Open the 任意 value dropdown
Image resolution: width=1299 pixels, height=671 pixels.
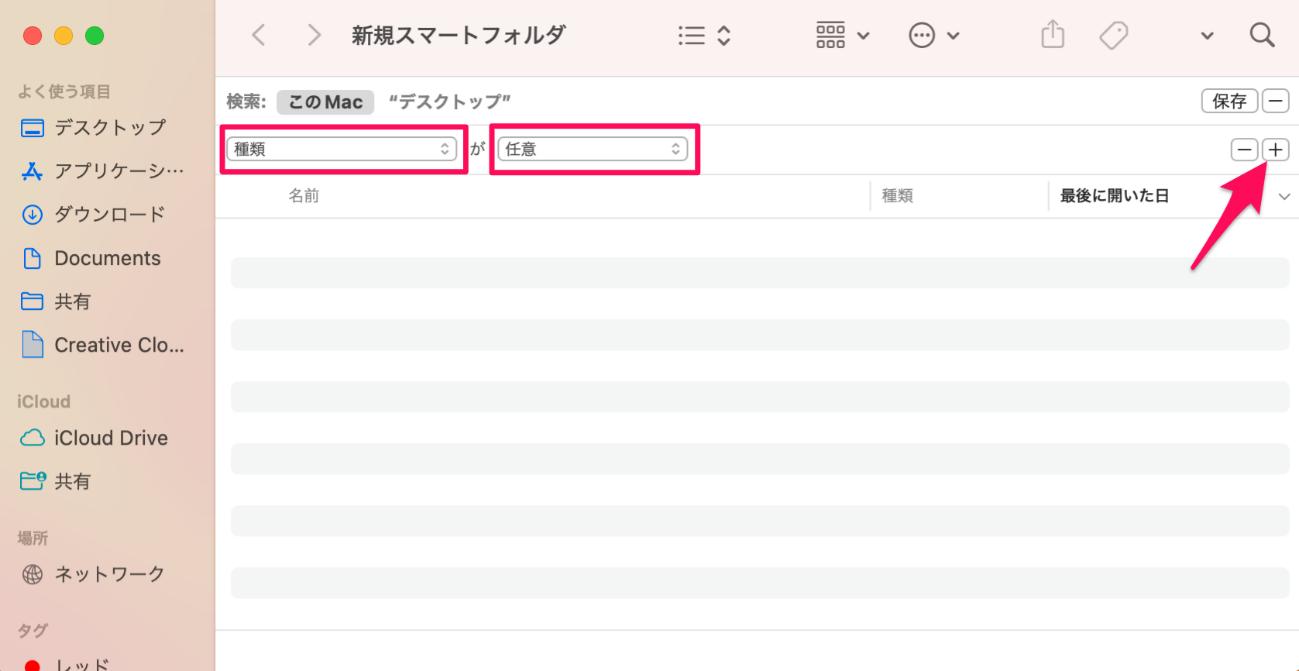click(x=592, y=149)
